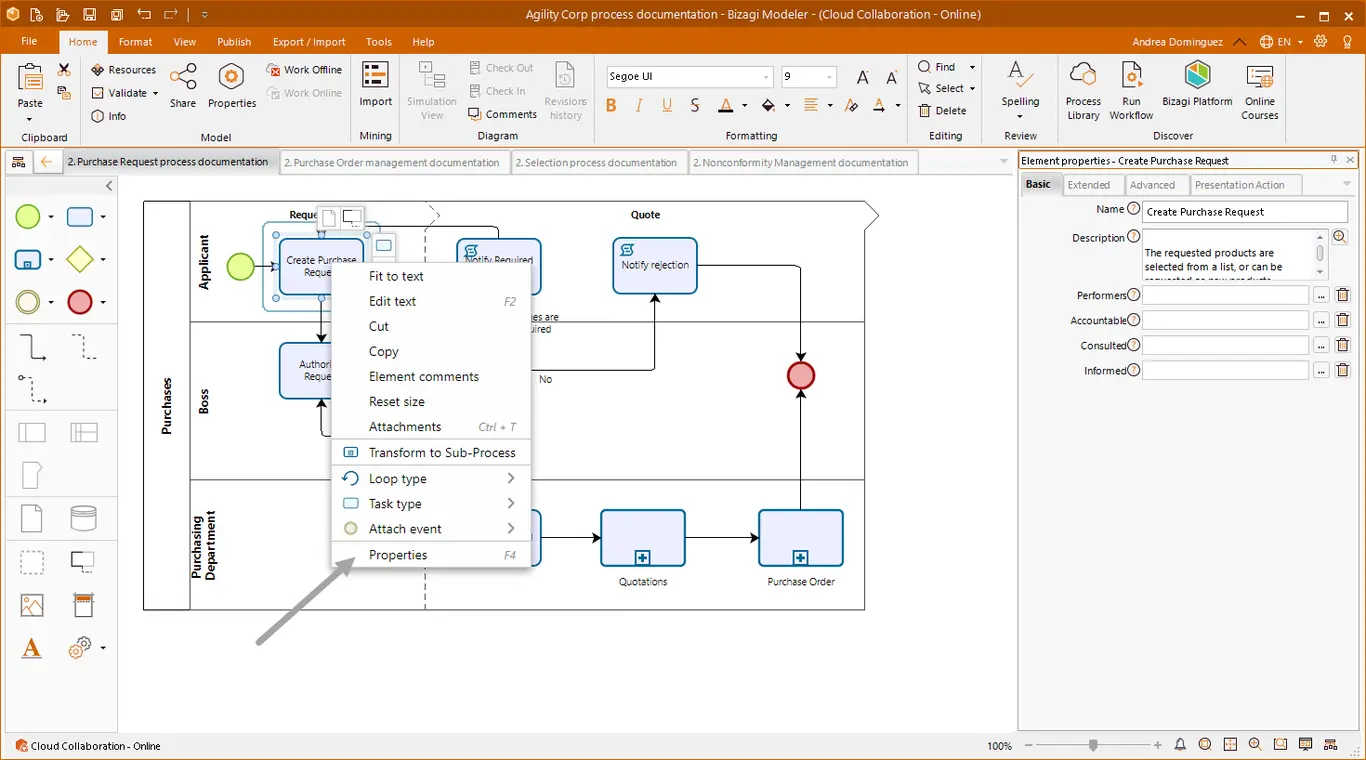Click the notifications bell in status bar
The width and height of the screenshot is (1366, 760).
pos(1180,745)
